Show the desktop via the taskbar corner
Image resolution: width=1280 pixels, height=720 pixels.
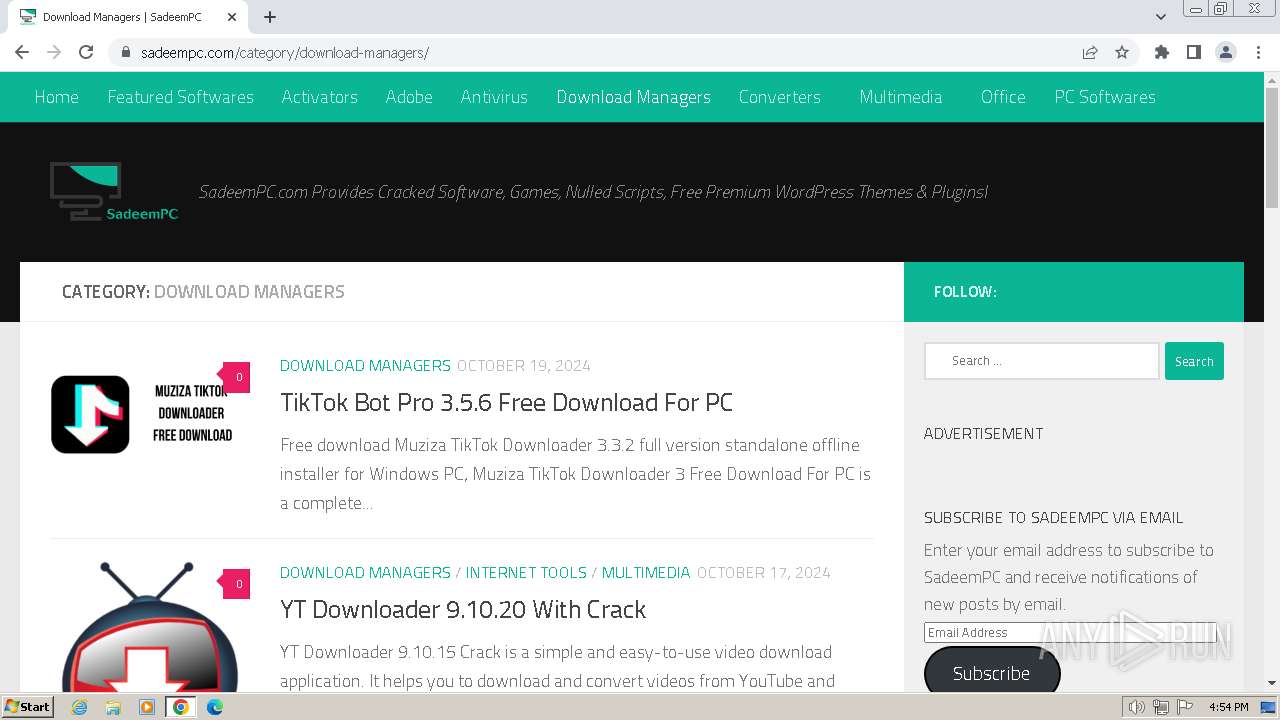(x=1269, y=707)
